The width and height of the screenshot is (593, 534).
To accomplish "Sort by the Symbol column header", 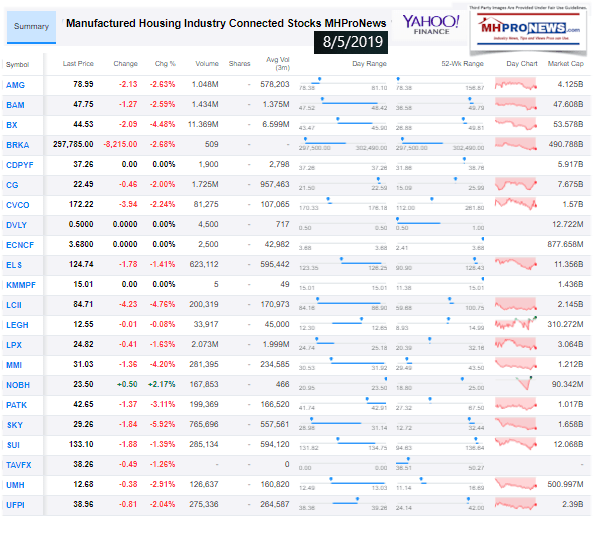I will [17, 65].
